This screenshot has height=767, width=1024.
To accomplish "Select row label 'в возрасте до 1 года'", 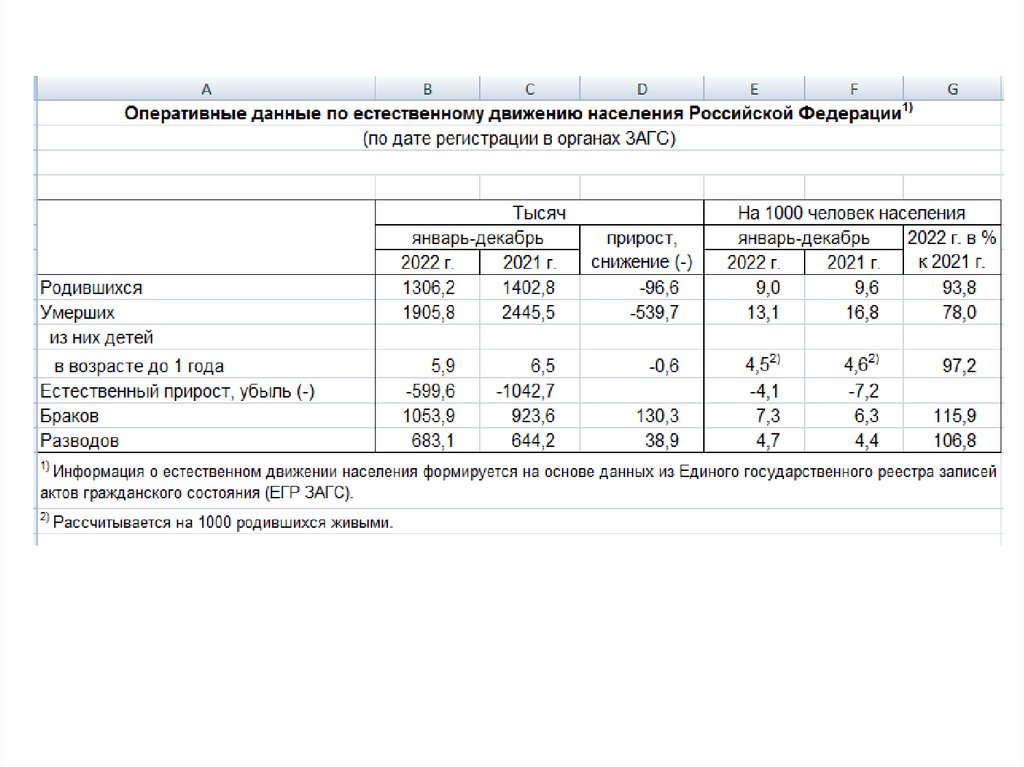I will pos(139,366).
